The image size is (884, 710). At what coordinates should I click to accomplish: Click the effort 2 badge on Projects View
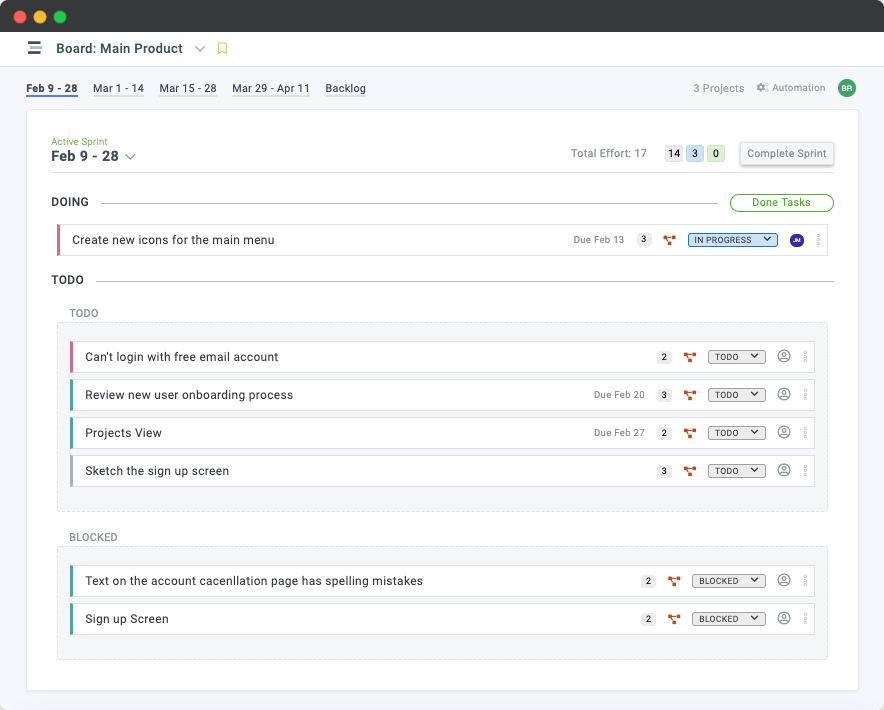tap(664, 433)
